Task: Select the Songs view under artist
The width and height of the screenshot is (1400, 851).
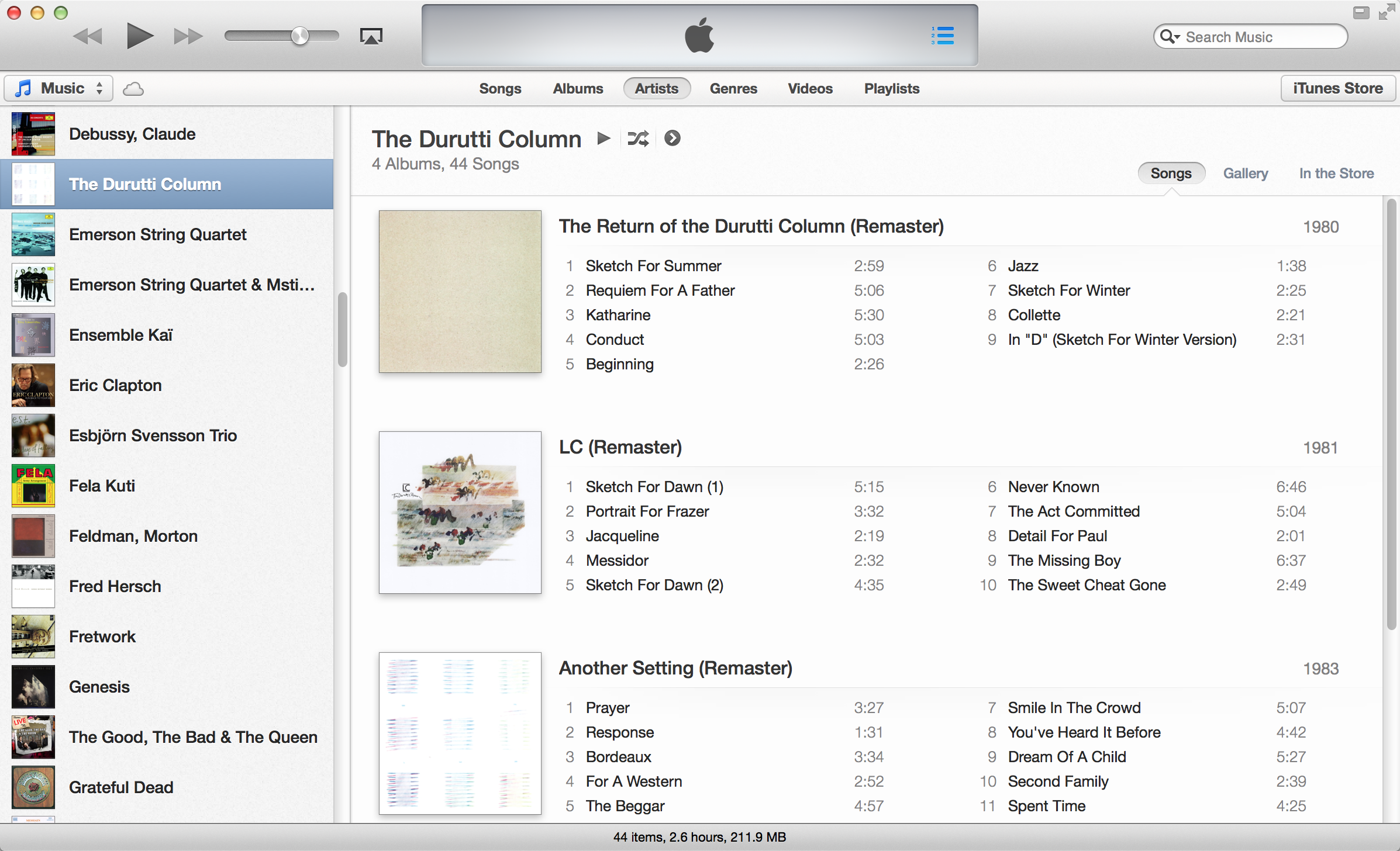Action: (x=1171, y=174)
